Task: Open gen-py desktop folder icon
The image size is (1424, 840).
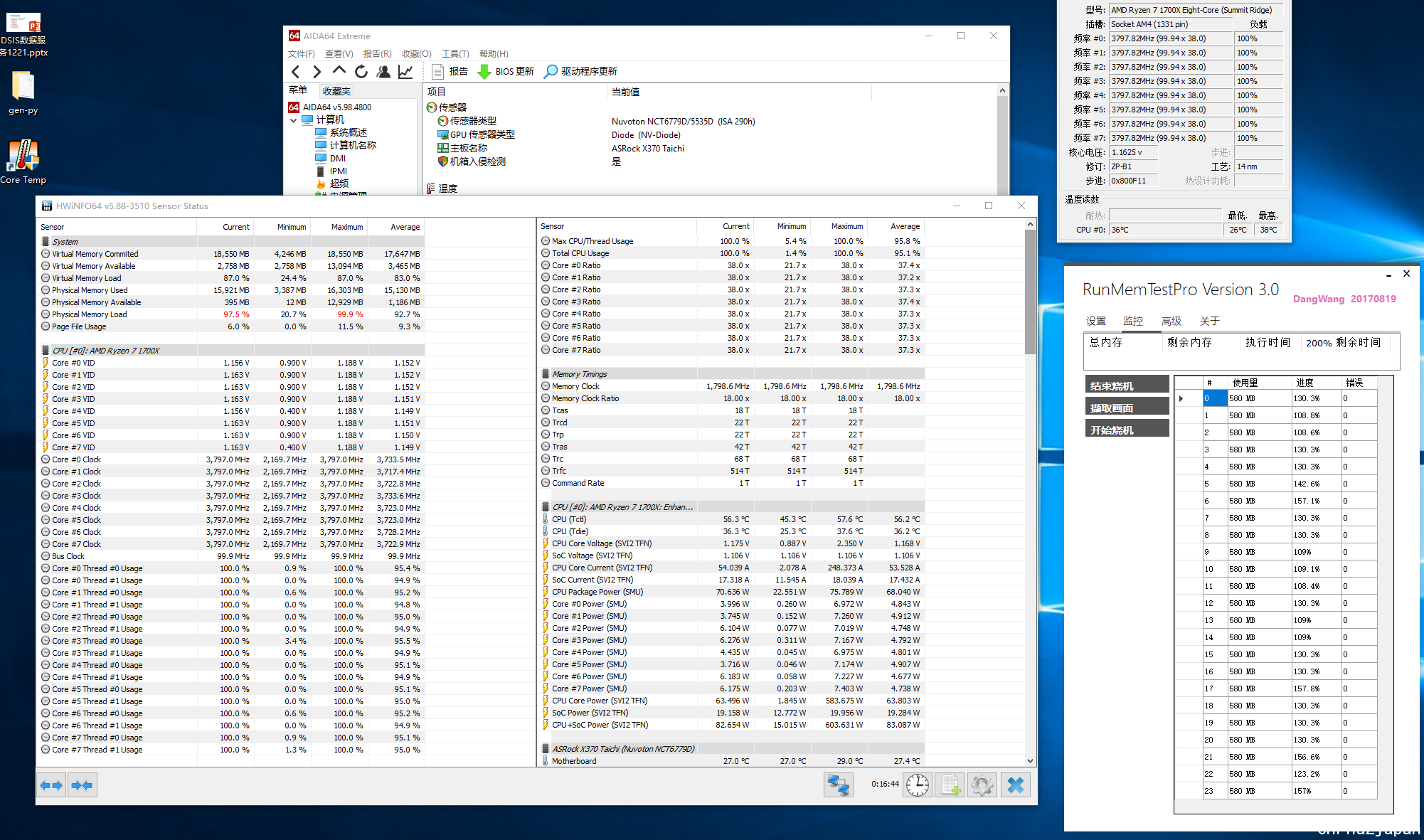Action: point(23,92)
